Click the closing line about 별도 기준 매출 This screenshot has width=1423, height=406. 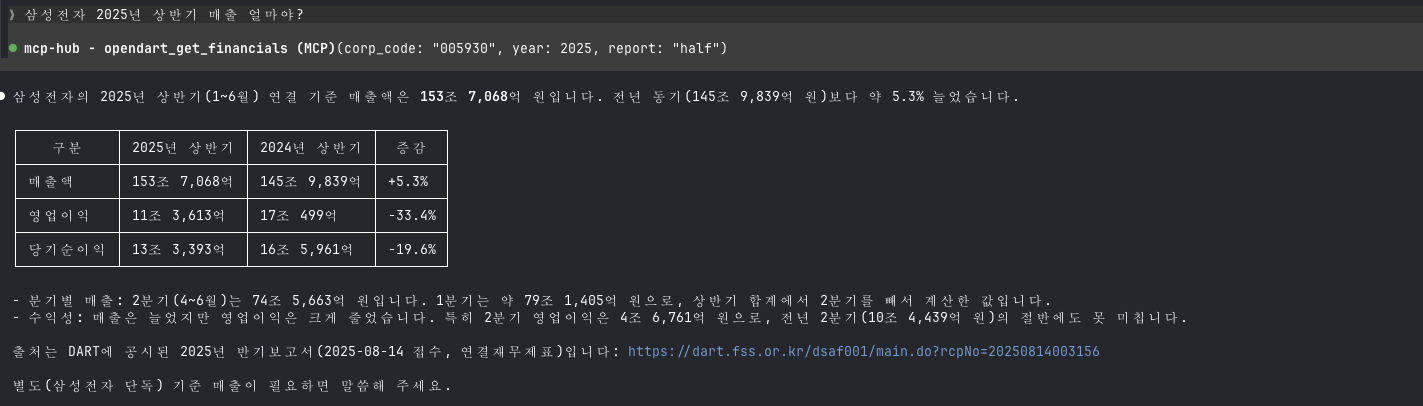point(232,386)
